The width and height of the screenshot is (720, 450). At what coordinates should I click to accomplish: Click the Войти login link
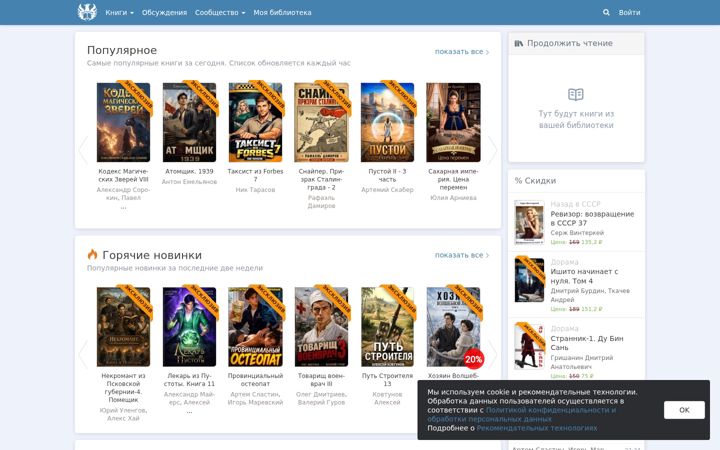tap(629, 12)
